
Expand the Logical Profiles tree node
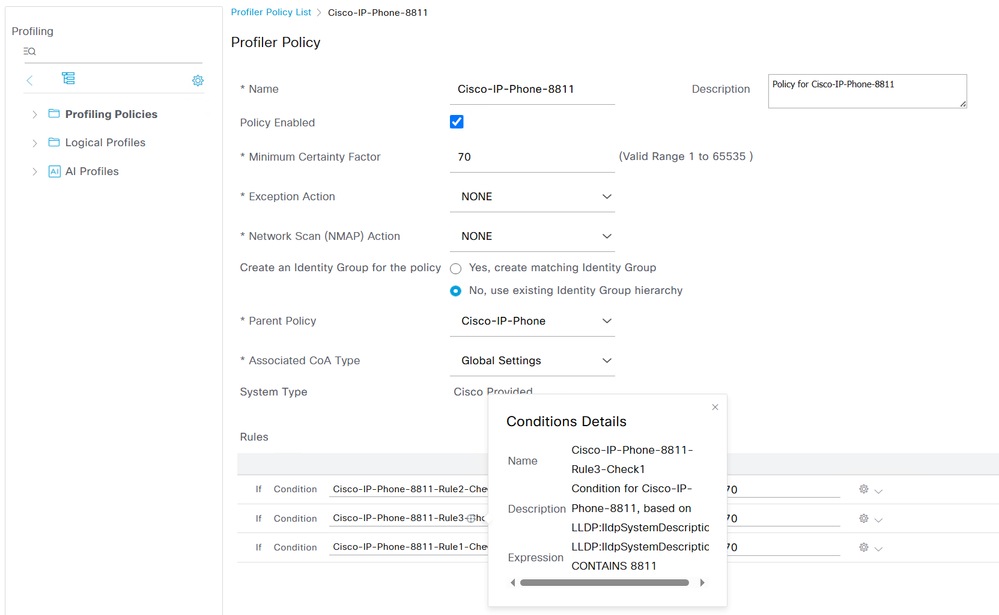[x=35, y=143]
